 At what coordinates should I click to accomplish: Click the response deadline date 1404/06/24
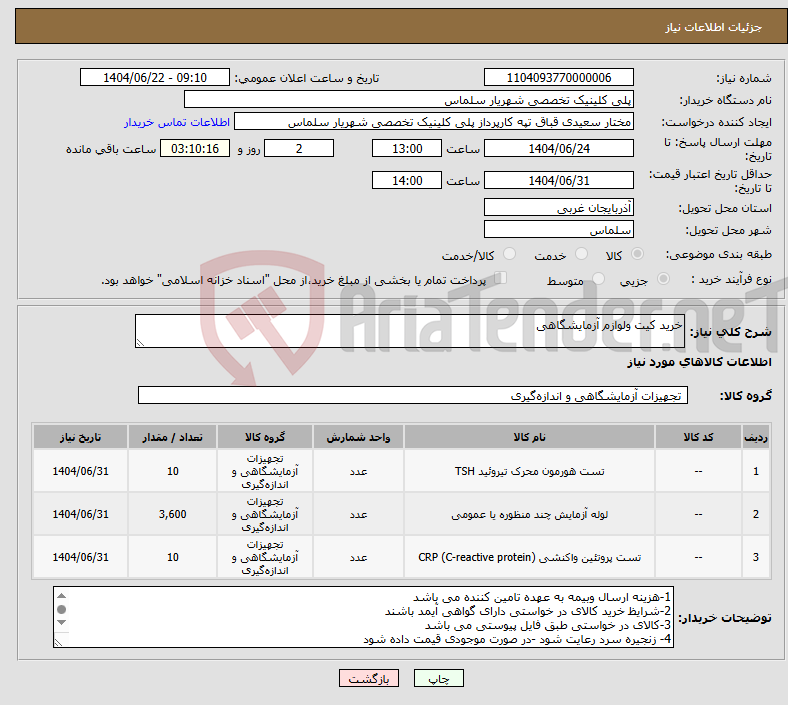(x=558, y=148)
